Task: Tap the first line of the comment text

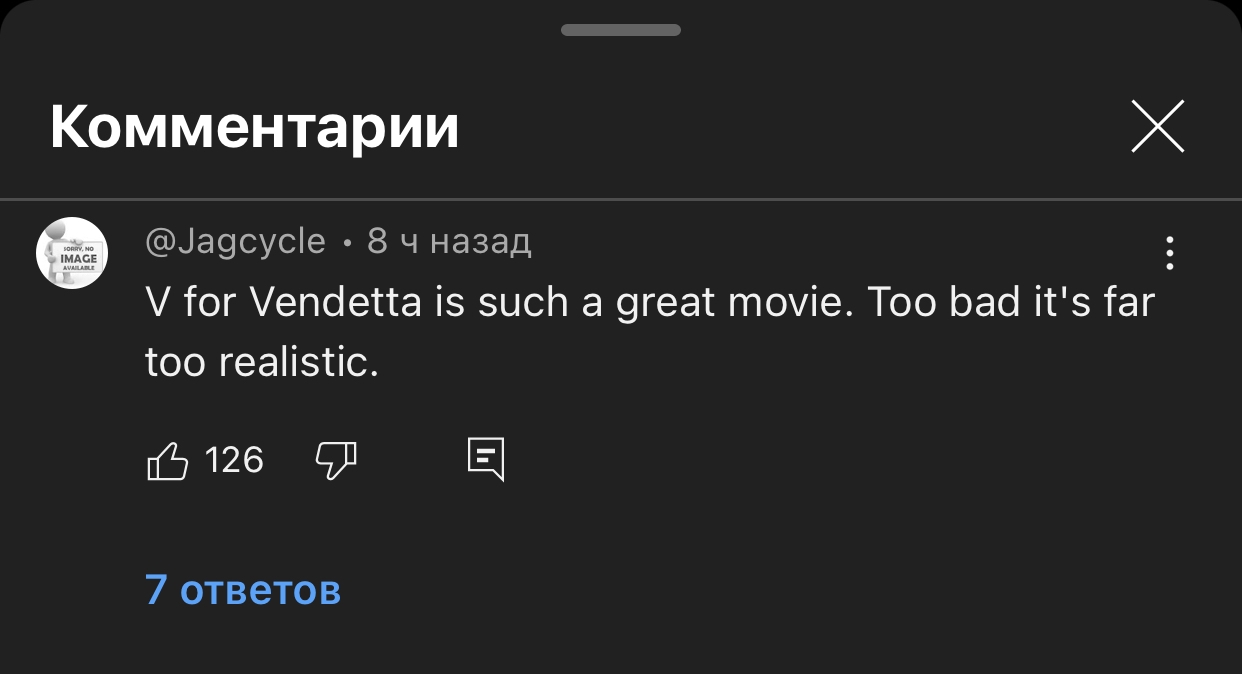Action: pos(650,301)
